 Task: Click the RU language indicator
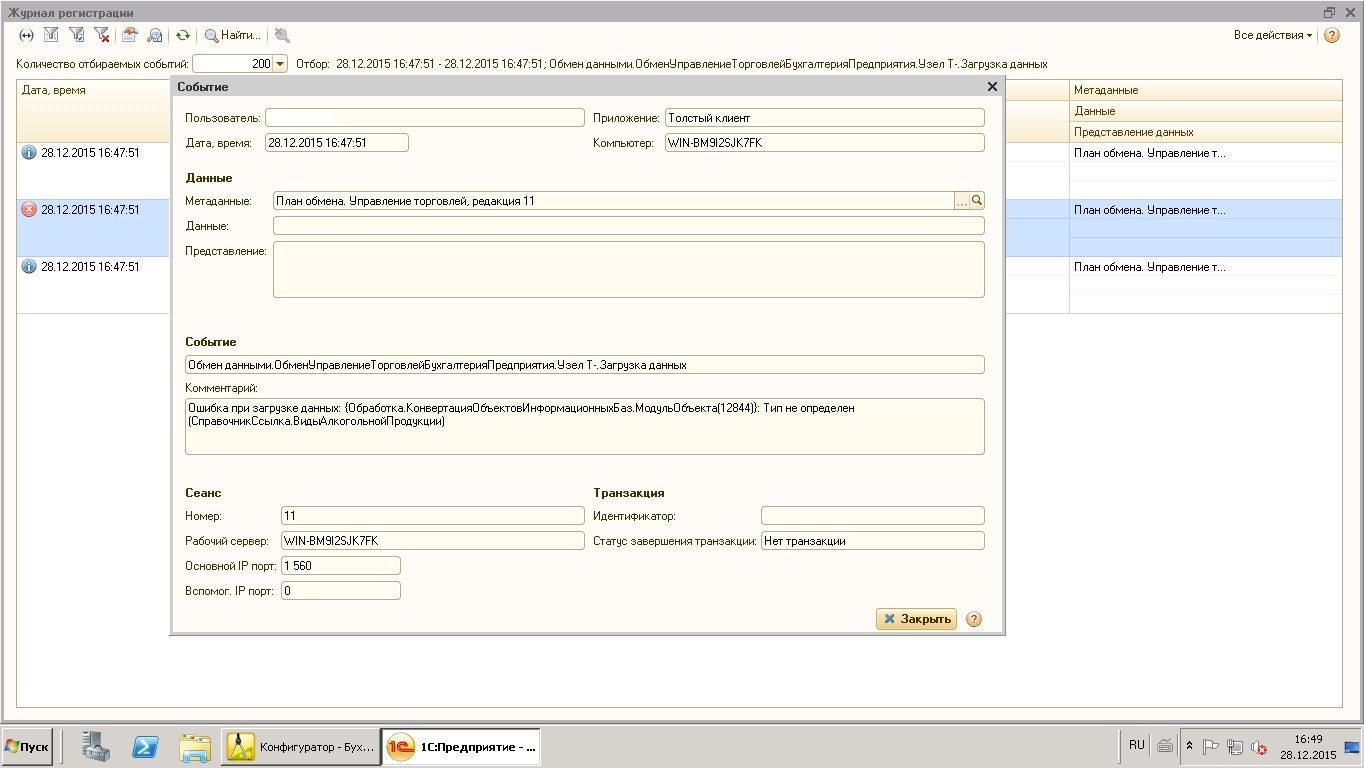[x=1136, y=745]
